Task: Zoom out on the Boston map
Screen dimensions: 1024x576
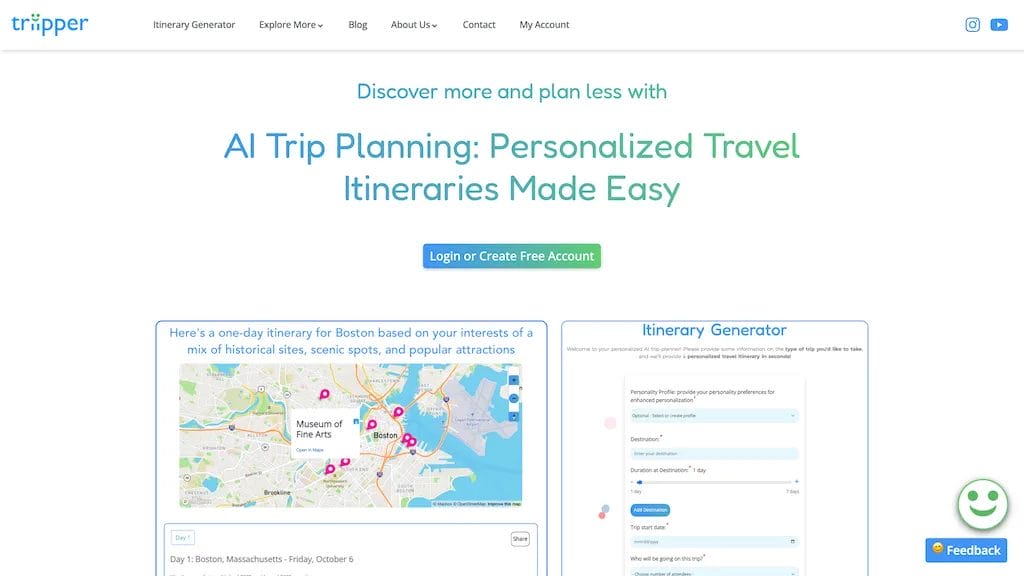Action: 514,398
